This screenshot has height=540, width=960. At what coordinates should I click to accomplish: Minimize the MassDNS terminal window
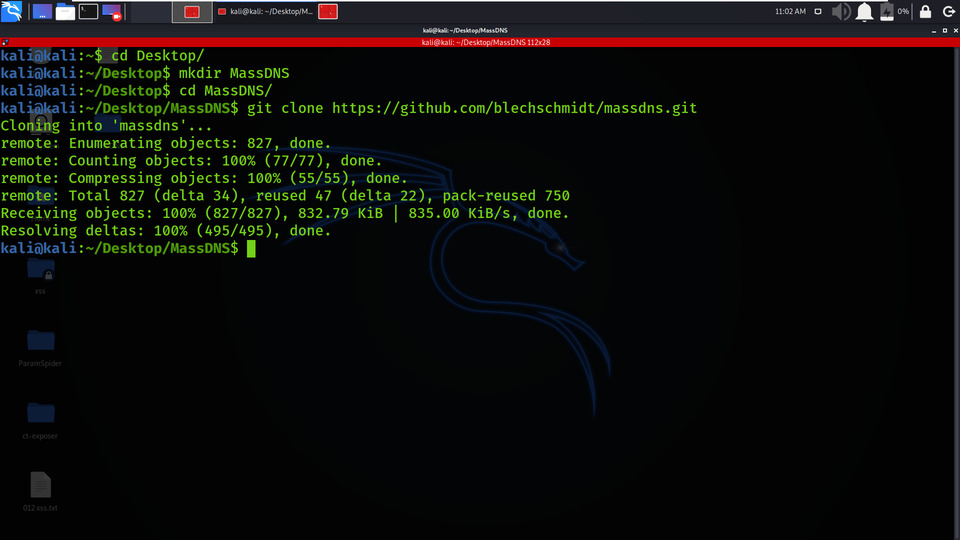click(934, 31)
